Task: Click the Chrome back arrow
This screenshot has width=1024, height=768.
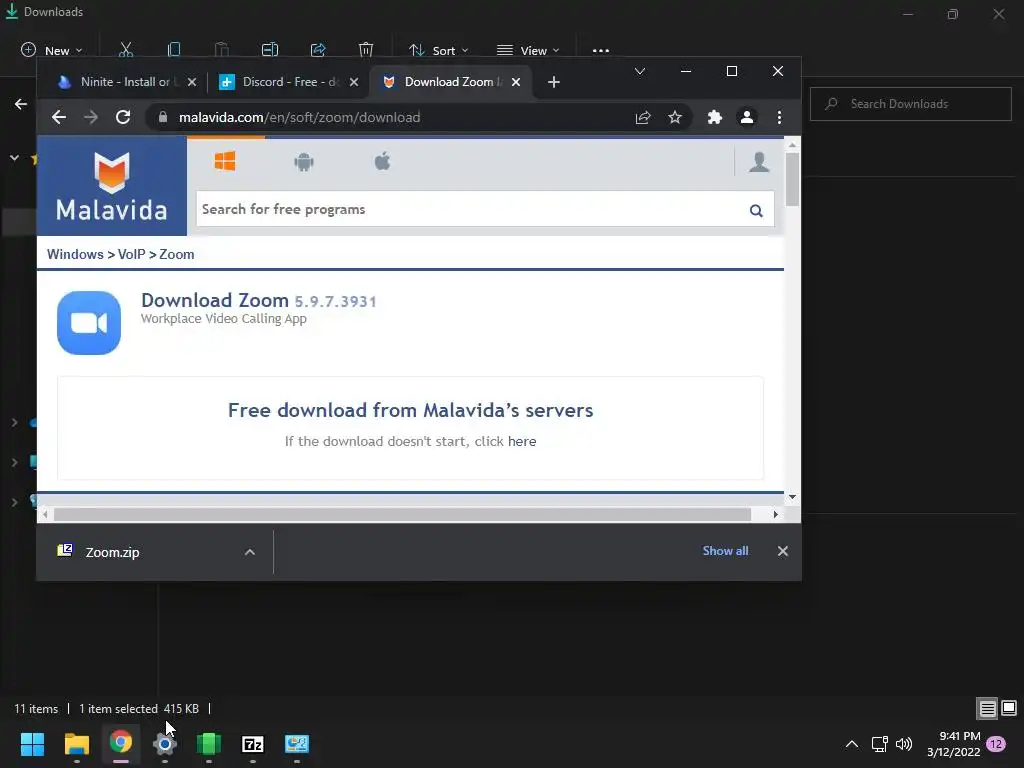Action: click(x=59, y=118)
